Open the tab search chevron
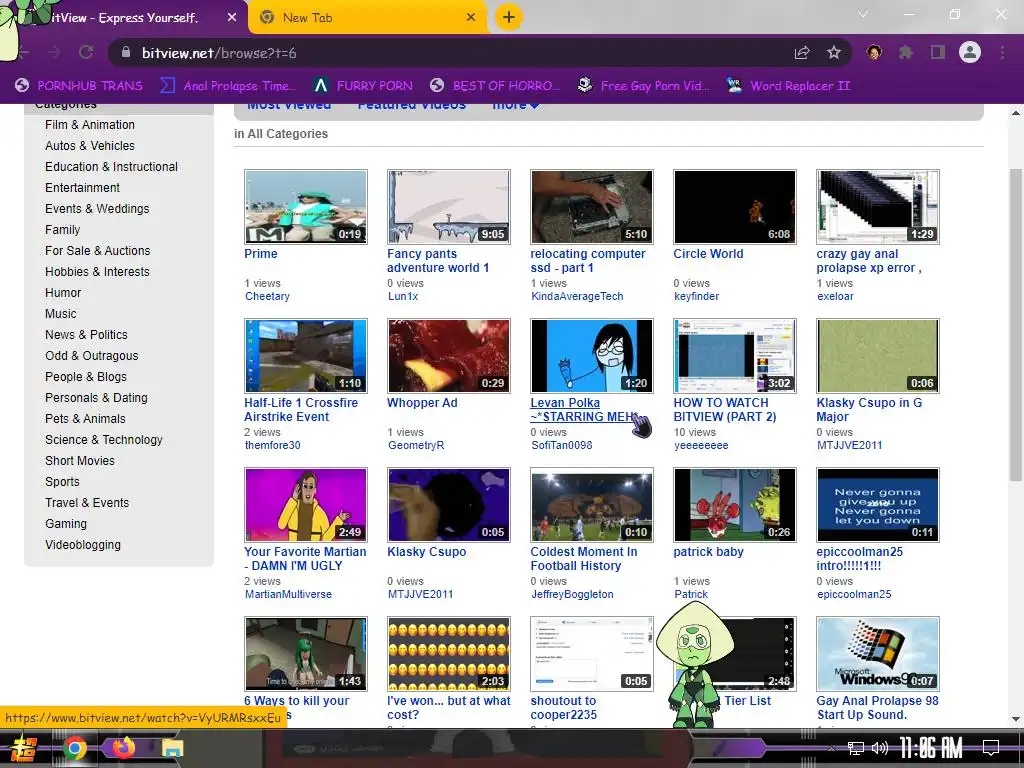 coord(863,14)
